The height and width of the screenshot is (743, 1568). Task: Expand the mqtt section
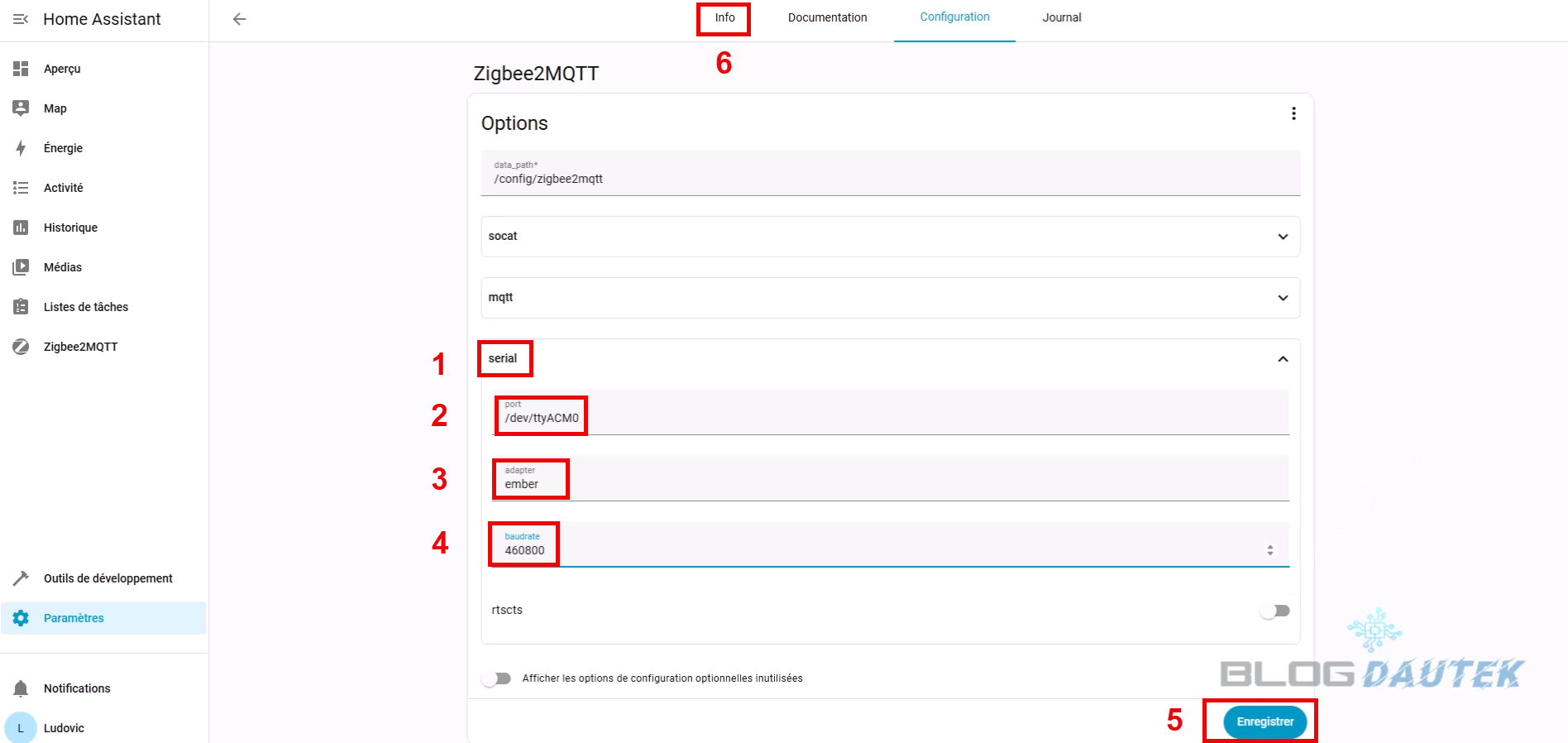click(x=1283, y=298)
